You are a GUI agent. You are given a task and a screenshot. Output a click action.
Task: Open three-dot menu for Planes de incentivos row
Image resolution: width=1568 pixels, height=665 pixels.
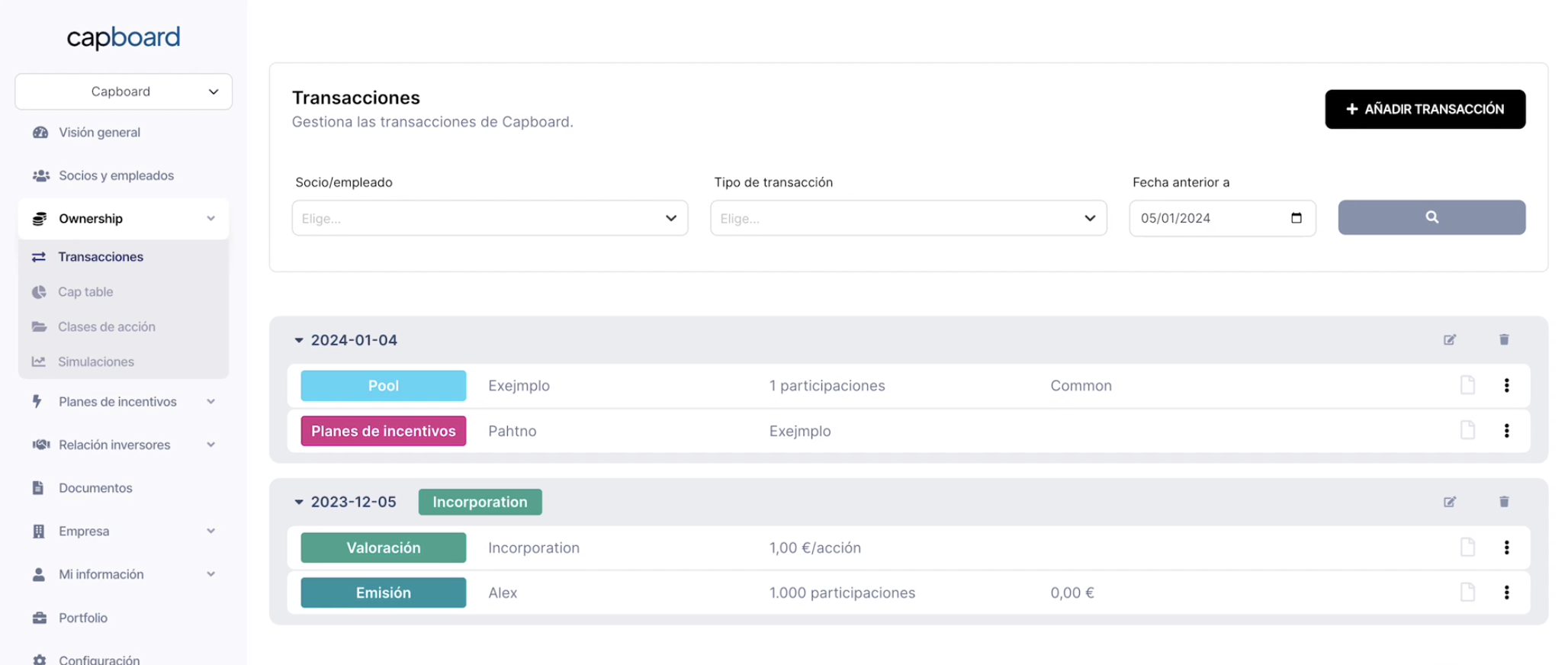point(1506,430)
